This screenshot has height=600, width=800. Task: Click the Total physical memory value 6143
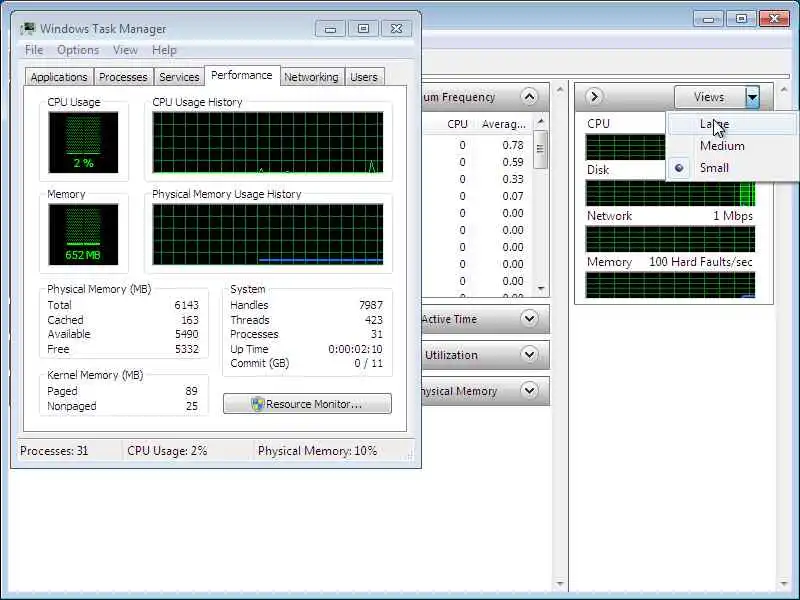(x=187, y=305)
